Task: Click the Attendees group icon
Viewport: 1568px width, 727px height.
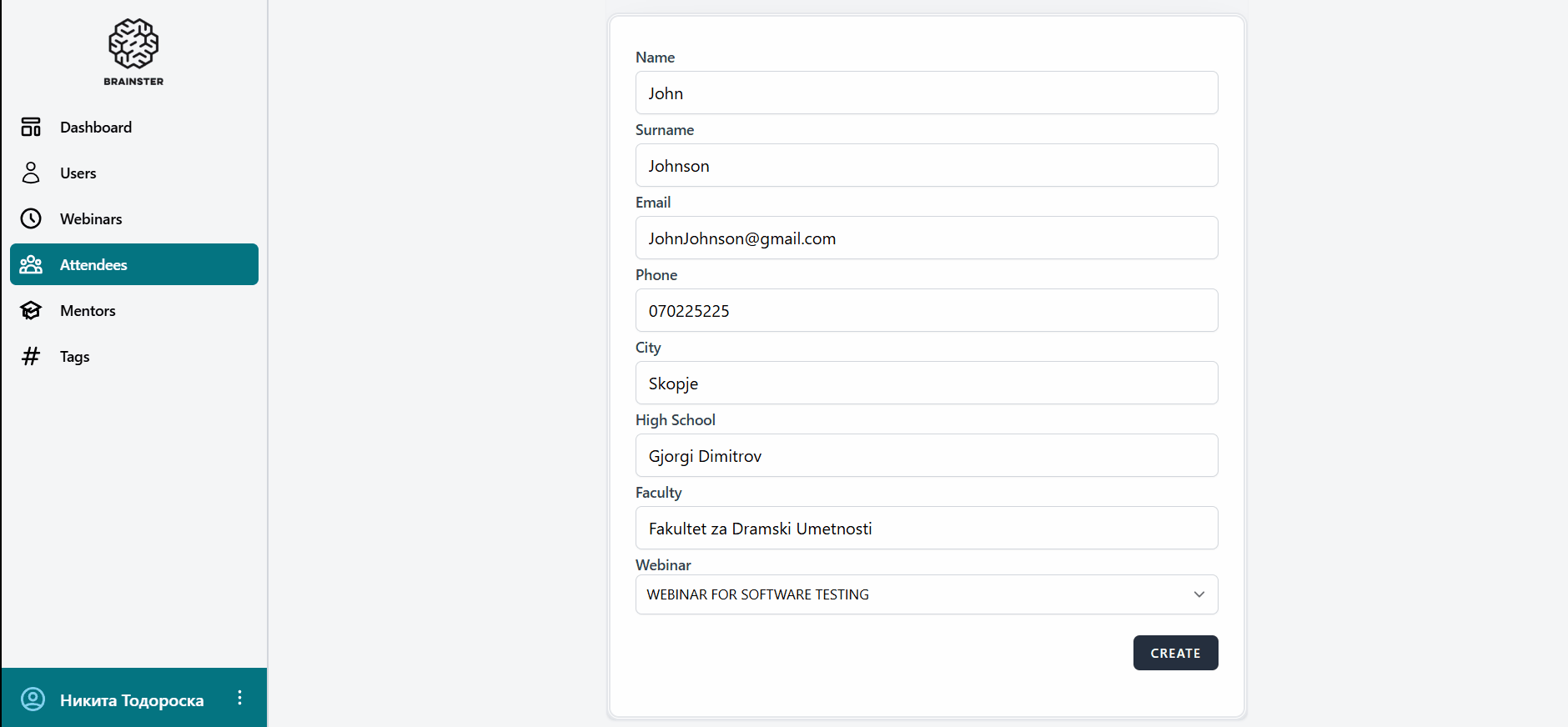Action: point(31,264)
